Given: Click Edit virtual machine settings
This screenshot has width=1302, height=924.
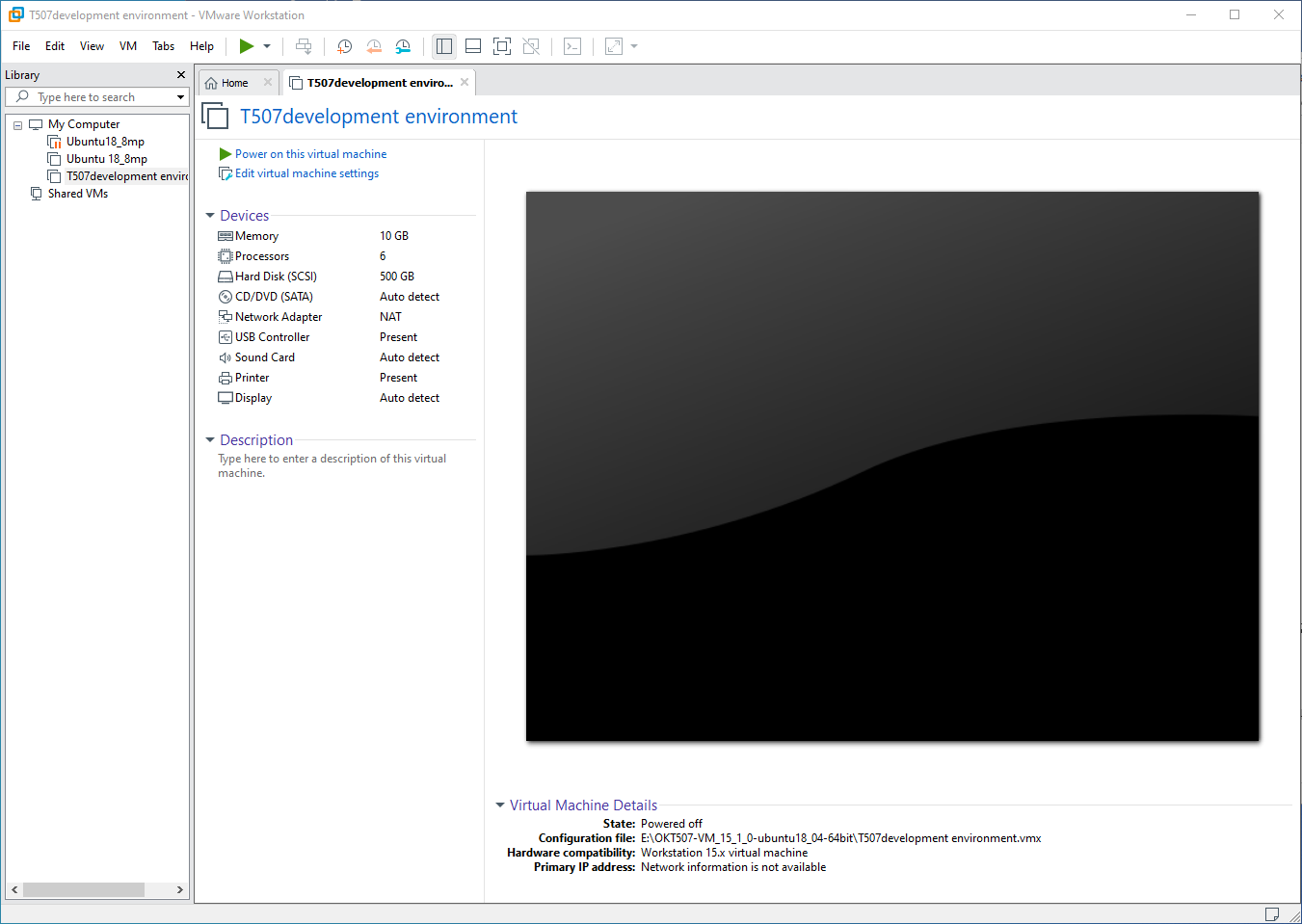Looking at the screenshot, I should pos(306,173).
